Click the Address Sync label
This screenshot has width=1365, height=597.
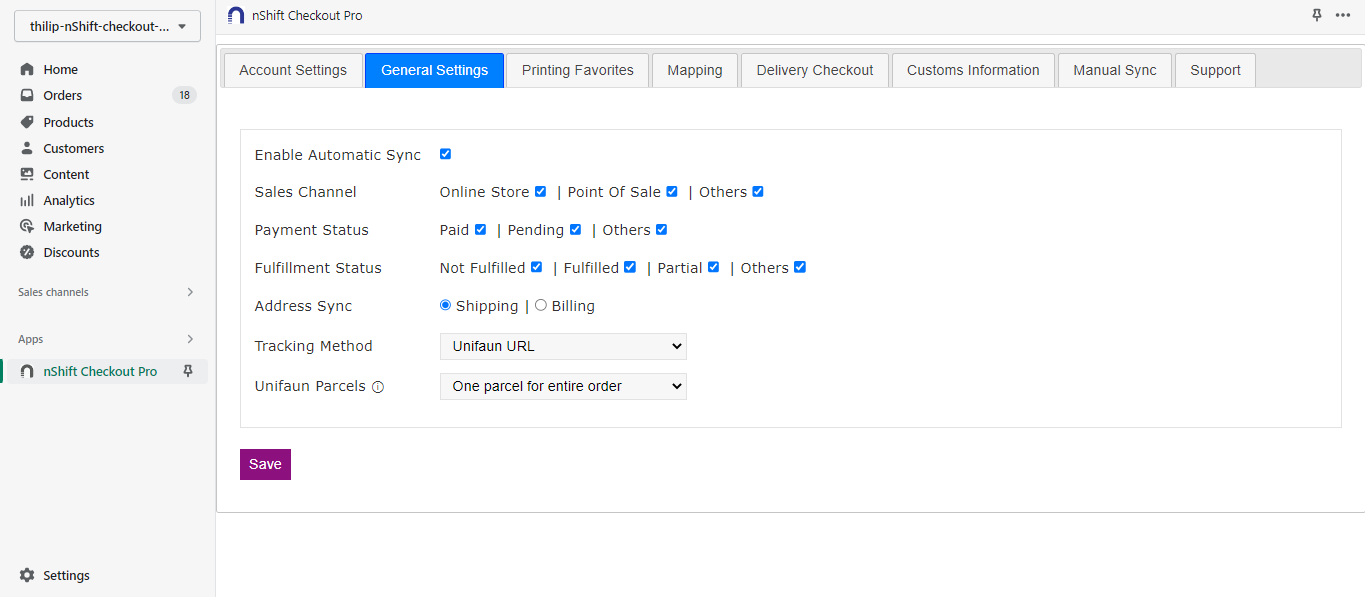pyautogui.click(x=303, y=306)
